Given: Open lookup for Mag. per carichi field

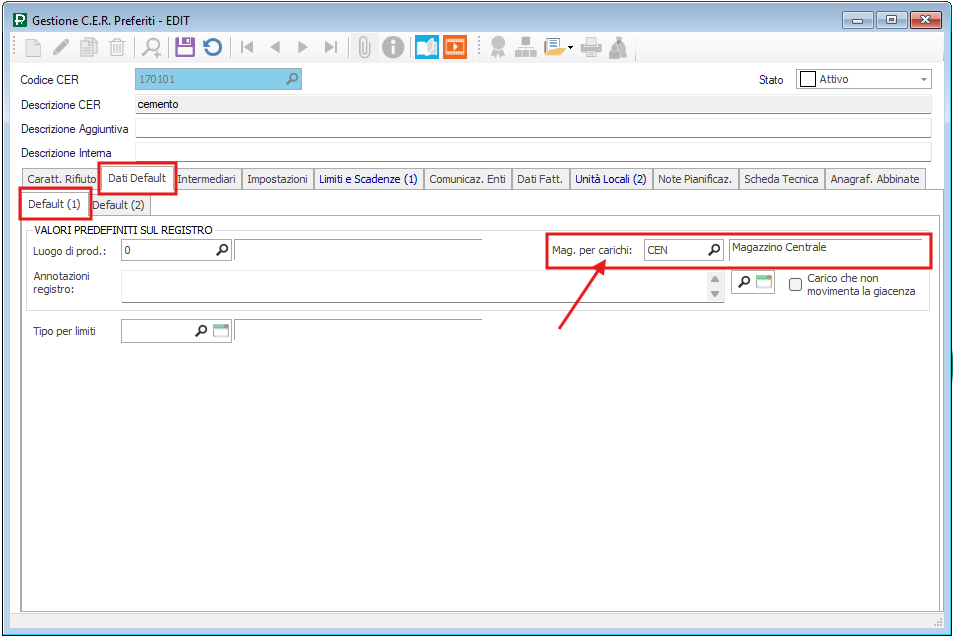Looking at the screenshot, I should pos(714,250).
